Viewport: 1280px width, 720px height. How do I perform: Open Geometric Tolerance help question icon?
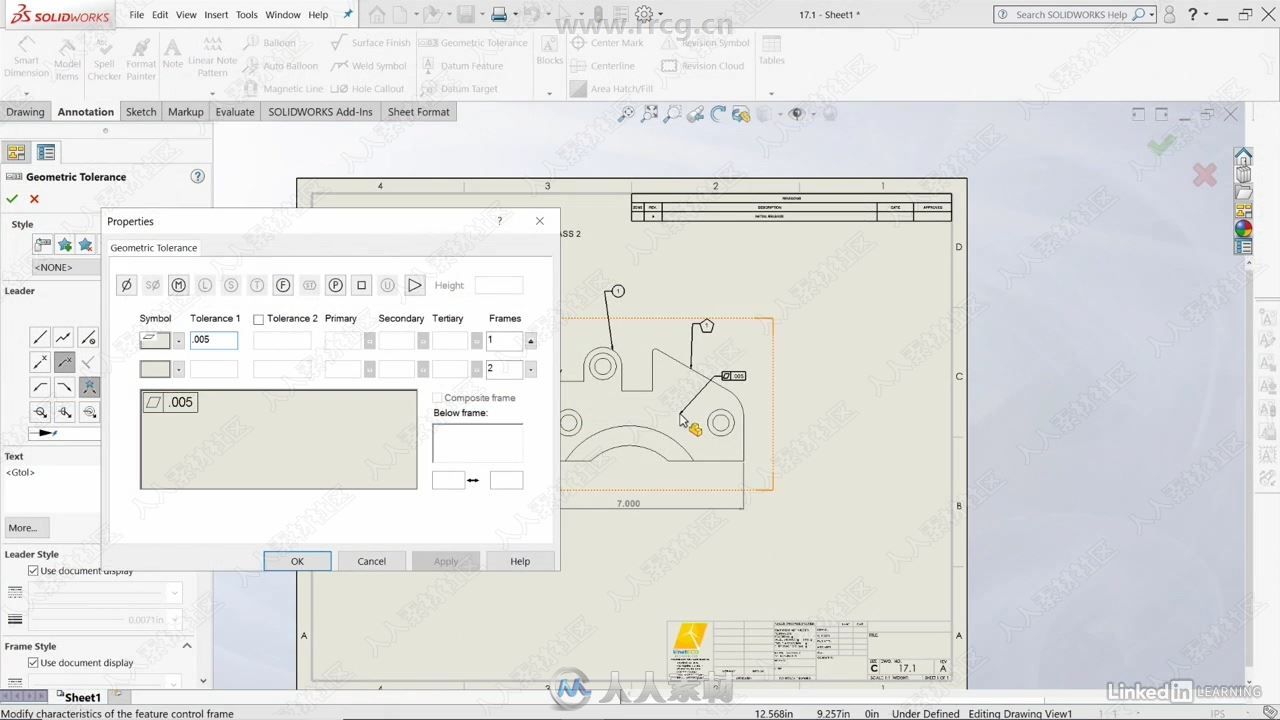pos(197,176)
